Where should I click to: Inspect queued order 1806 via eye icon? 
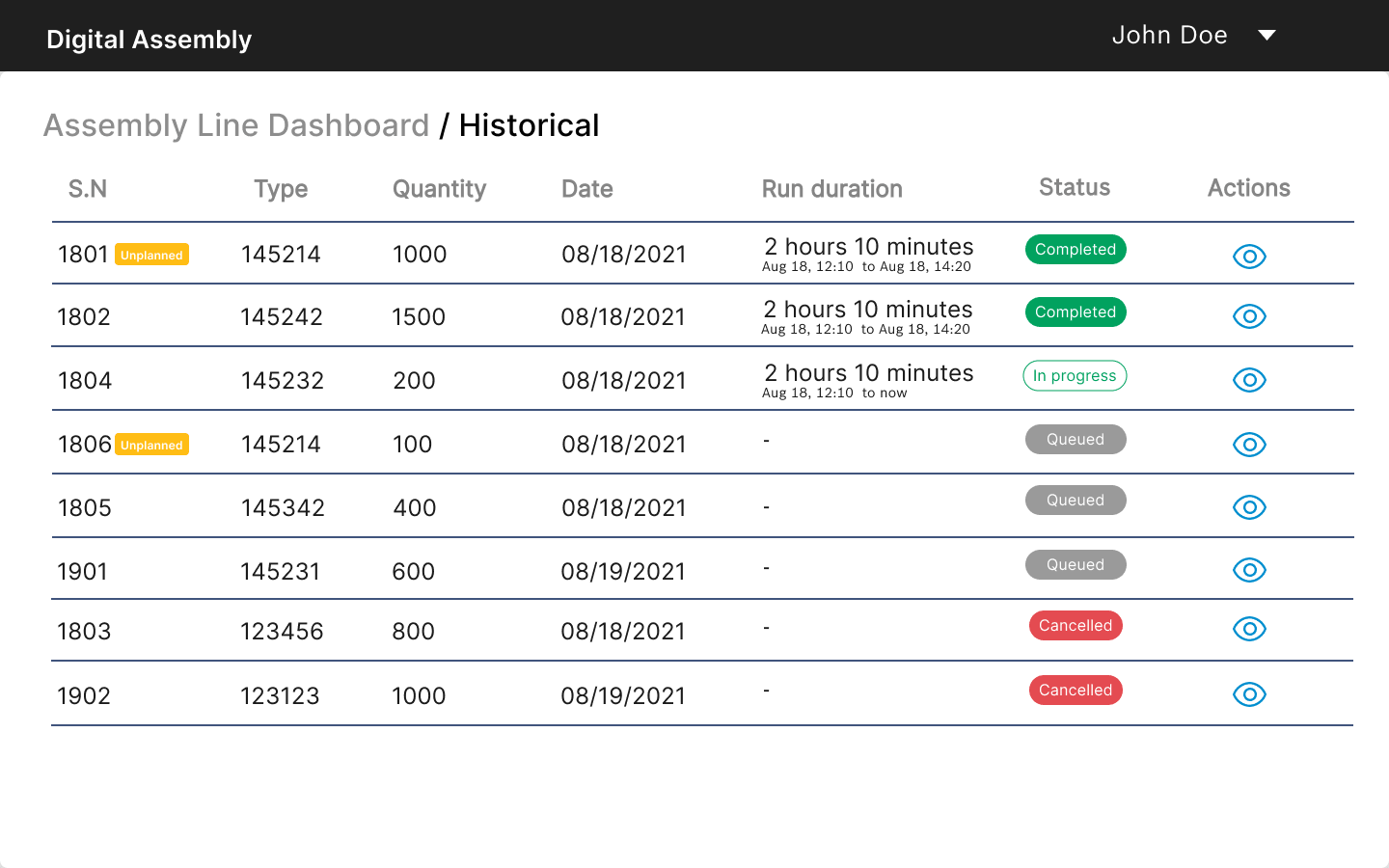[x=1249, y=445]
